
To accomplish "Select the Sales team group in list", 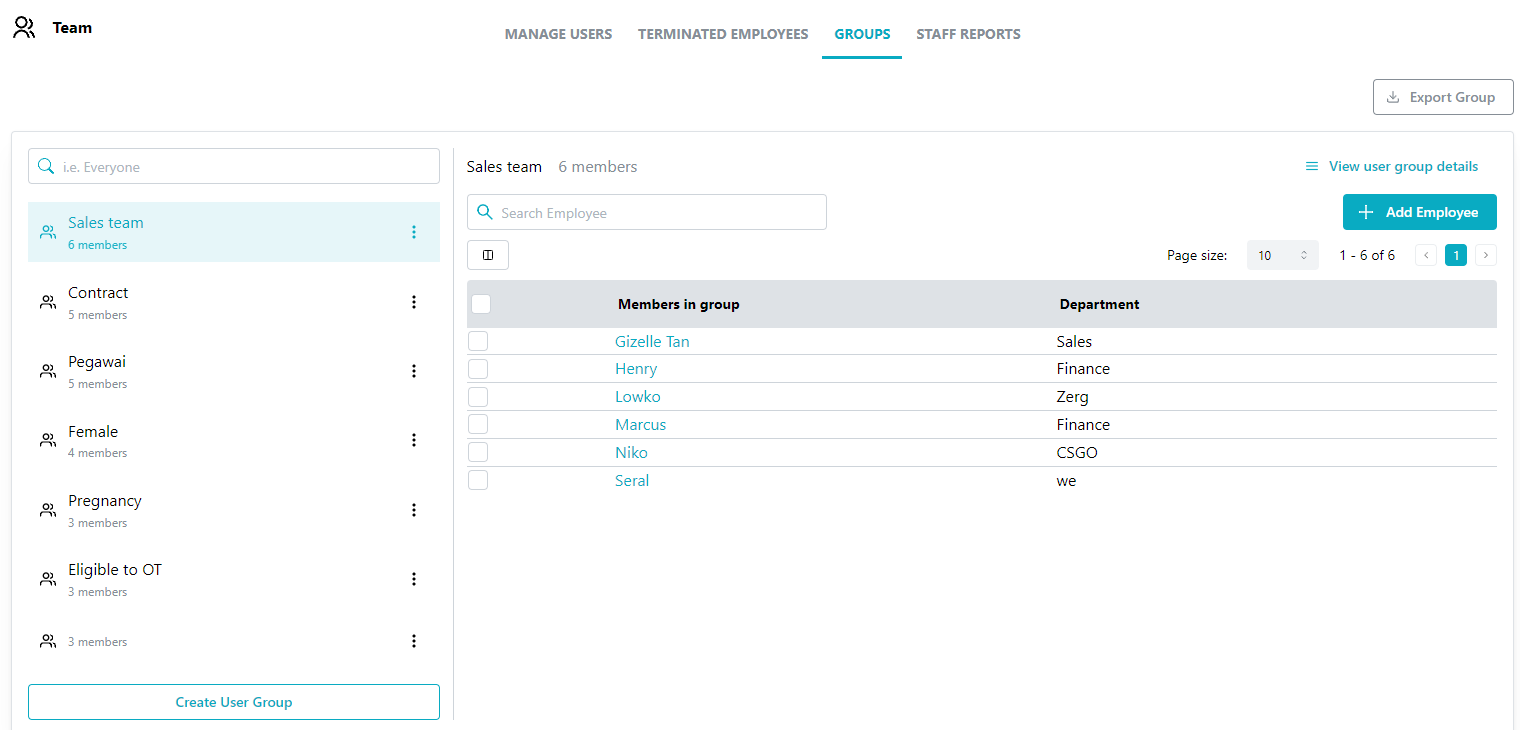I will 234,232.
